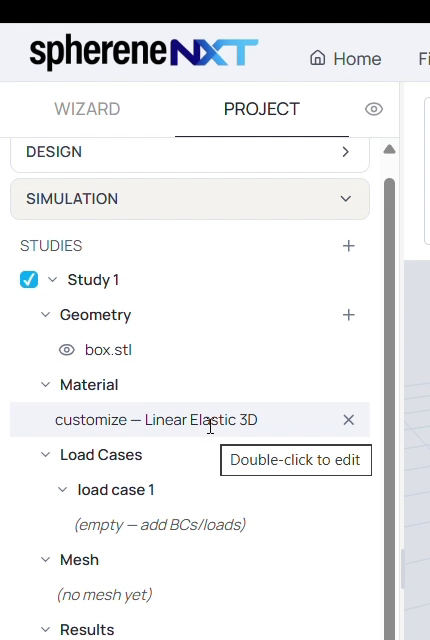This screenshot has height=640, width=430.
Task: Hide box.stl with its eye icon
Action: click(66, 350)
